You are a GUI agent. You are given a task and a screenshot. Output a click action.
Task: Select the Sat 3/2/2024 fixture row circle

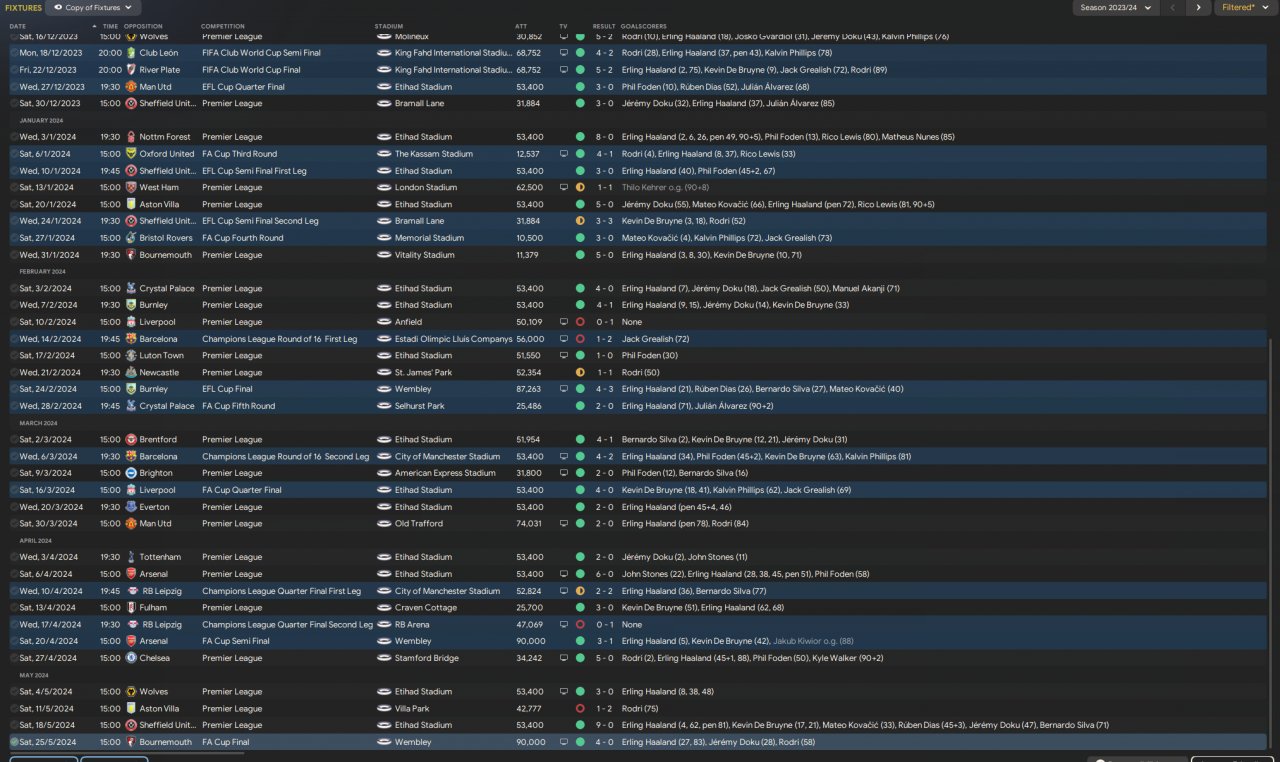pyautogui.click(x=14, y=288)
